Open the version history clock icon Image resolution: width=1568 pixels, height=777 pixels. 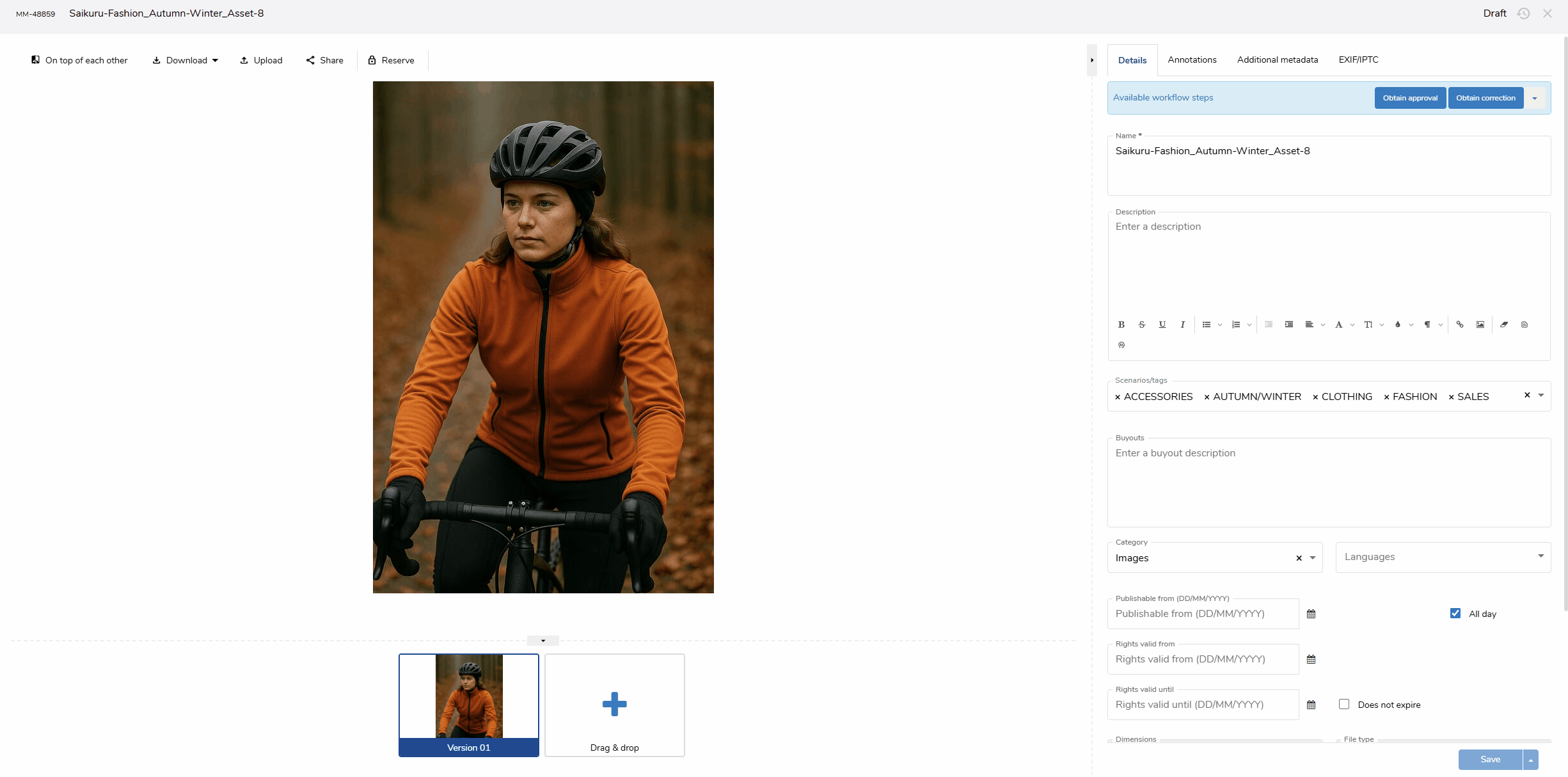coord(1523,13)
